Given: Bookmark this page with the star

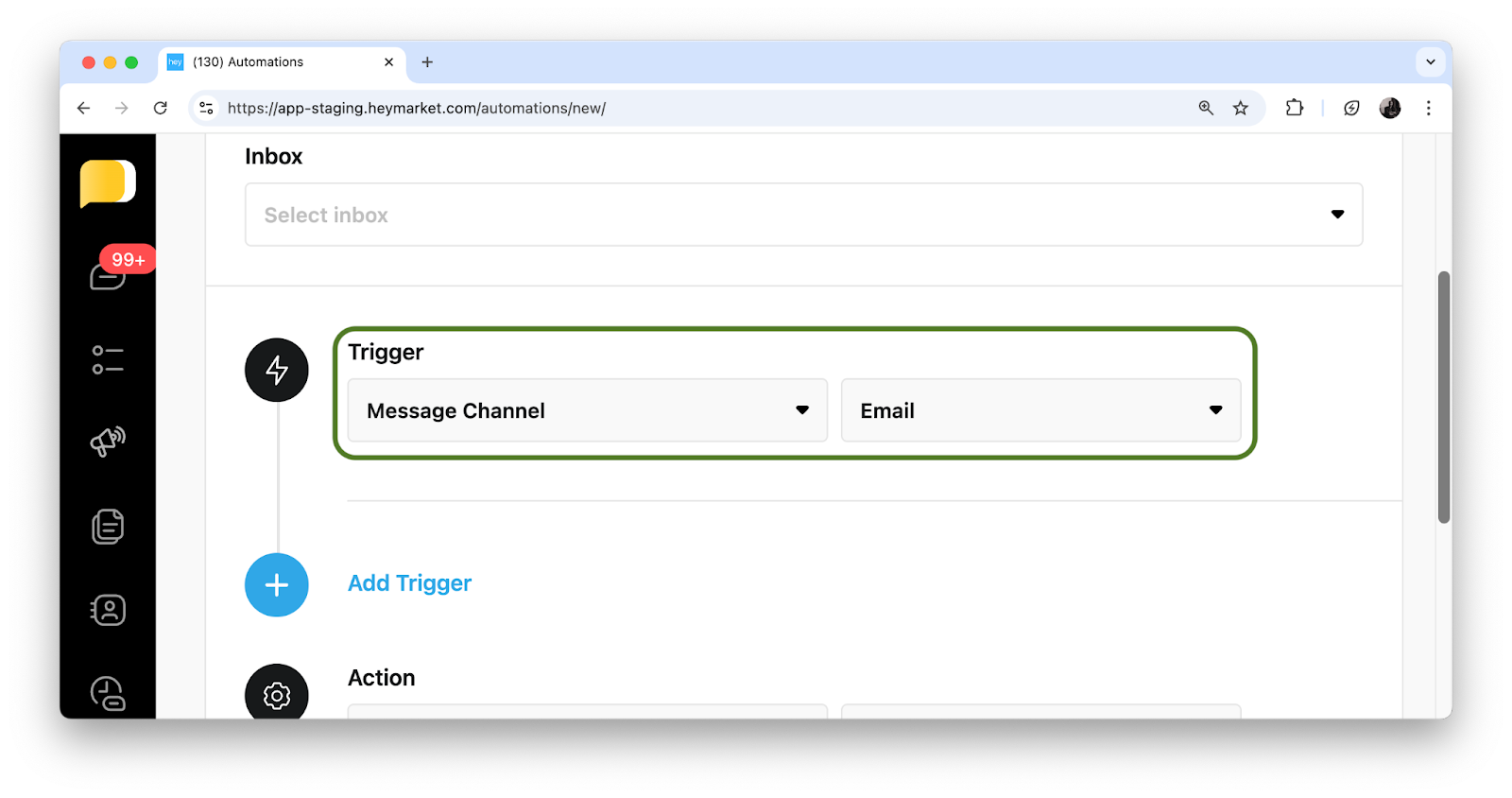Looking at the screenshot, I should click(1241, 108).
